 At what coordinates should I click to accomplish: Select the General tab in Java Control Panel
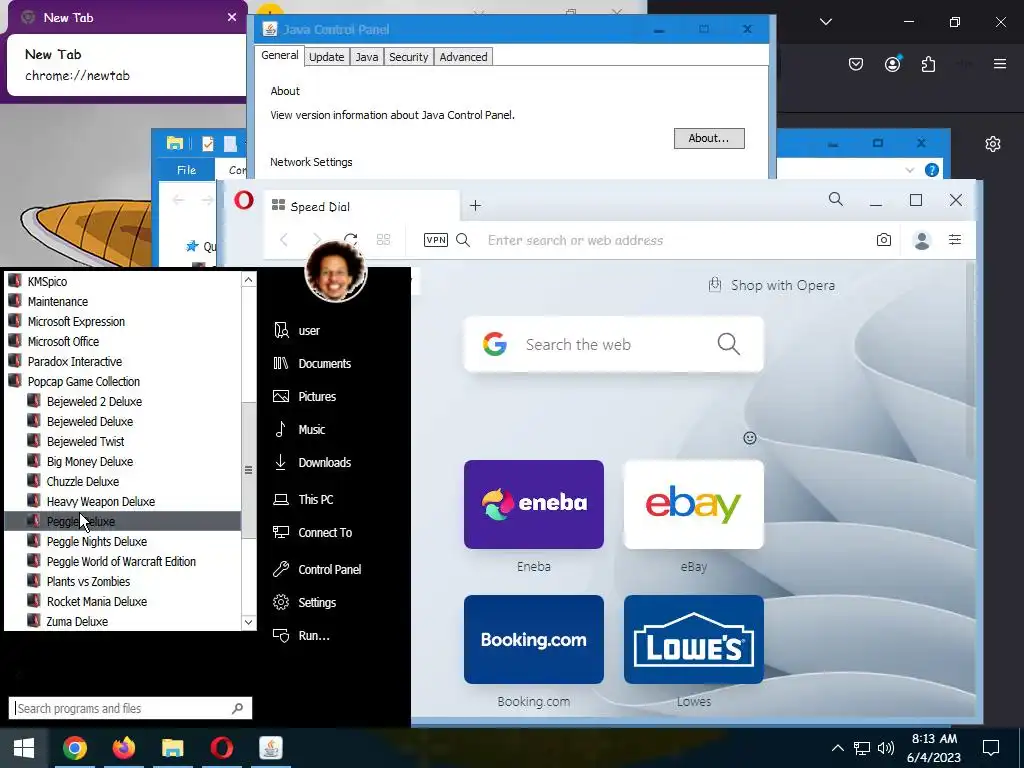(280, 56)
